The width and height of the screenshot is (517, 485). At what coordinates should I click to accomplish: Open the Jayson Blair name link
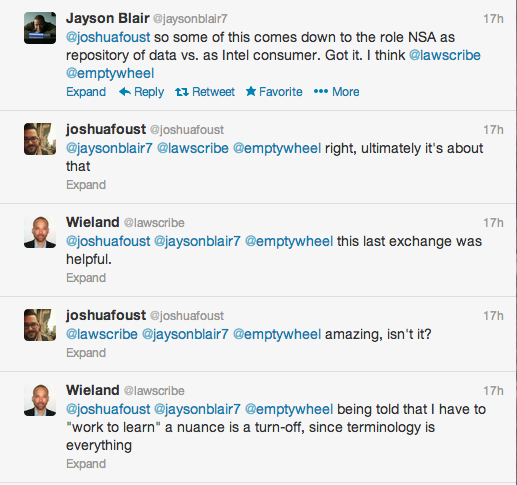click(x=108, y=19)
